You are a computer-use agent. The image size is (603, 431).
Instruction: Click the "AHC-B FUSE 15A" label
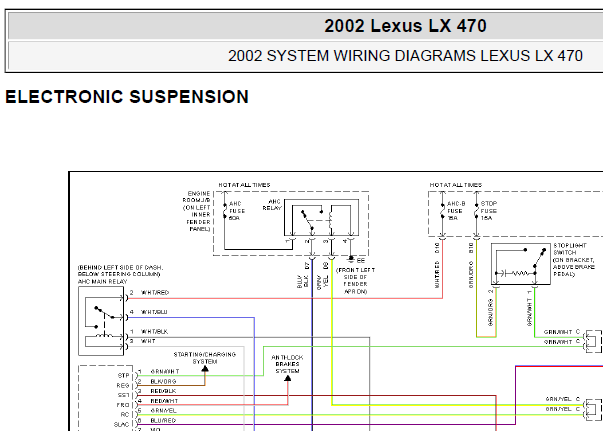456,211
